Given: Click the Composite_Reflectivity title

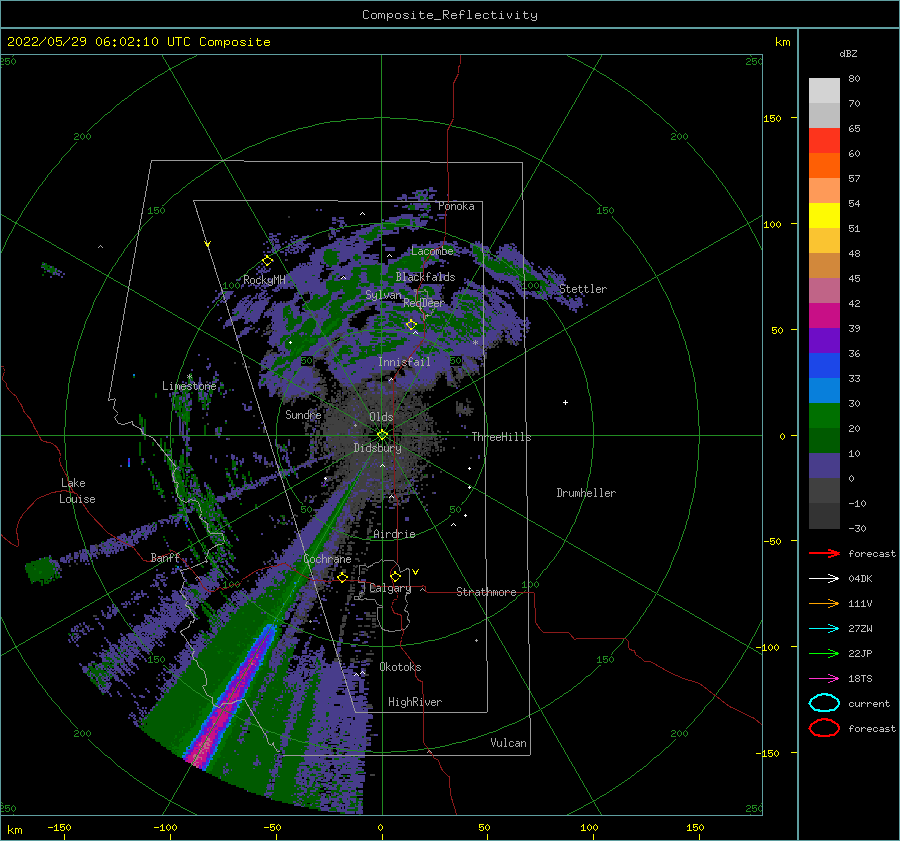Looking at the screenshot, I should [x=450, y=15].
